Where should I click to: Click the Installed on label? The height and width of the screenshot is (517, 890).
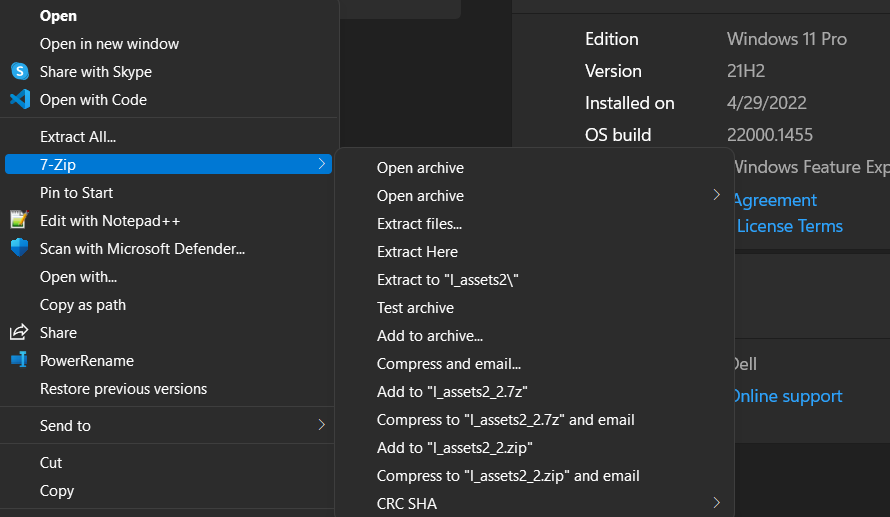[629, 103]
